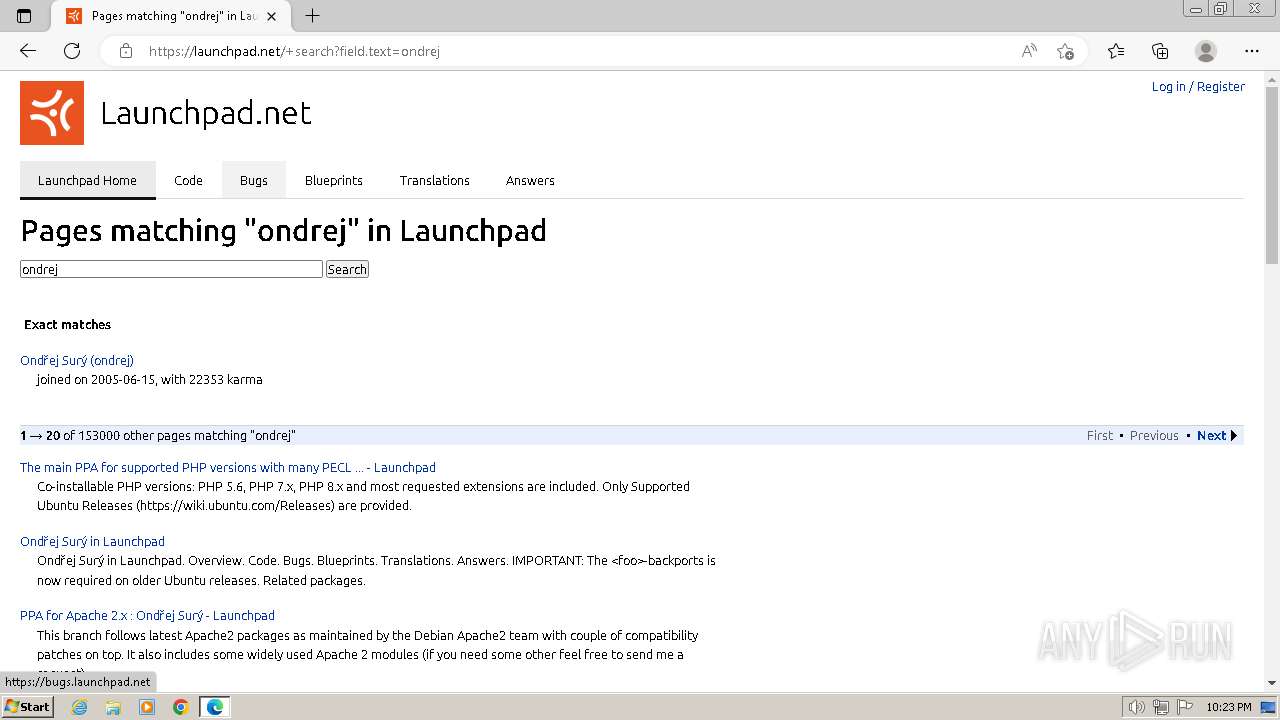Go to Next results page
The height and width of the screenshot is (720, 1280).
[x=1211, y=436]
